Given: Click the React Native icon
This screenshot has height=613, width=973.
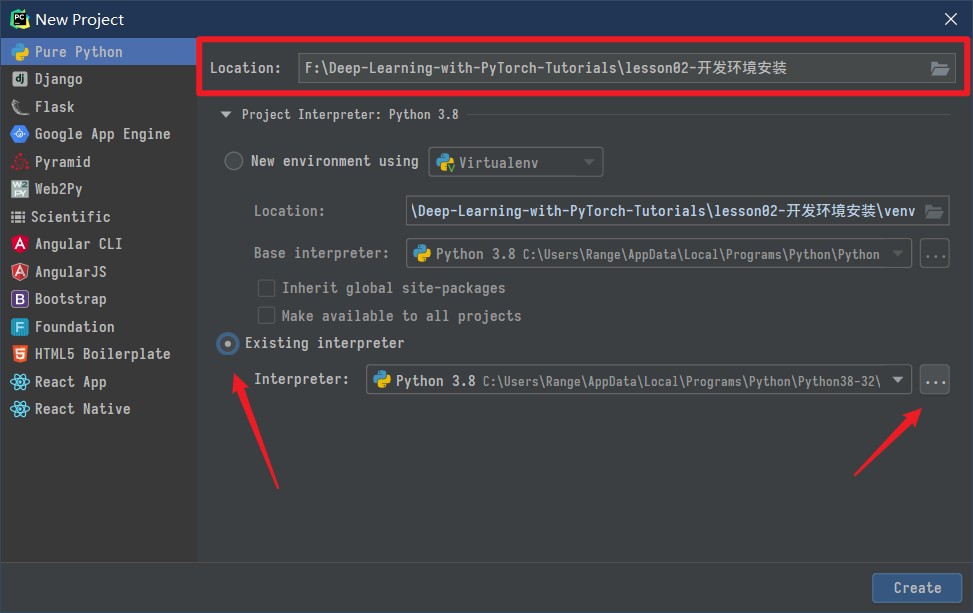Looking at the screenshot, I should click(x=20, y=409).
